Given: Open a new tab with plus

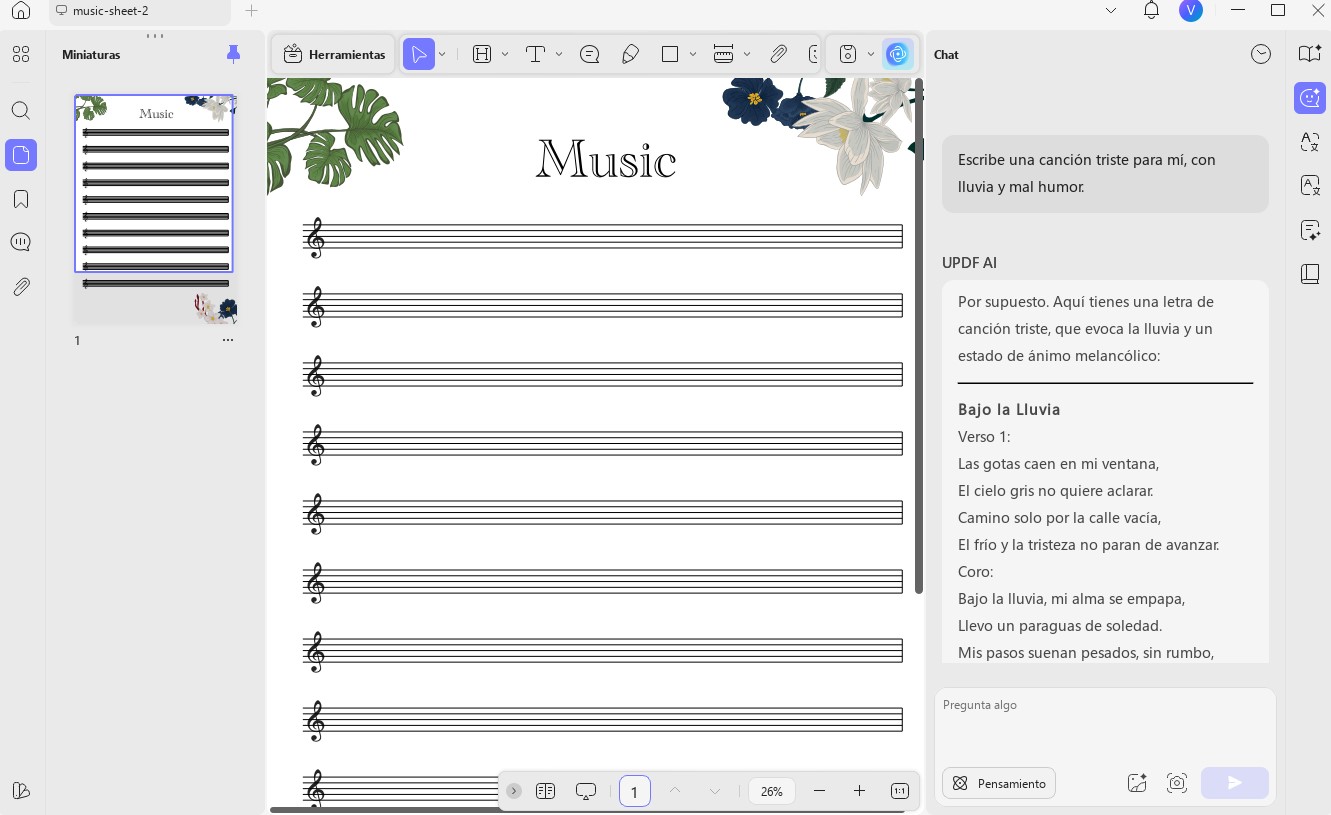Looking at the screenshot, I should pyautogui.click(x=252, y=11).
